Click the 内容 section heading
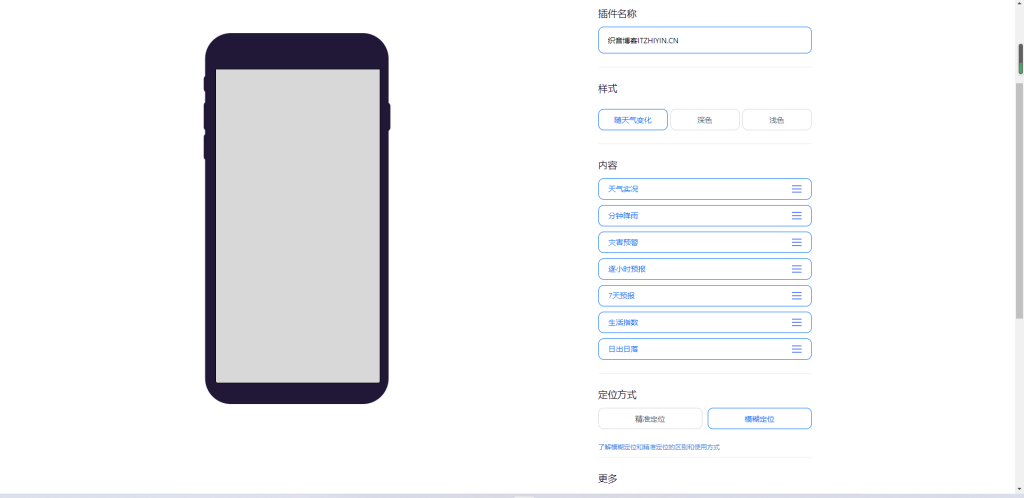 (607, 165)
